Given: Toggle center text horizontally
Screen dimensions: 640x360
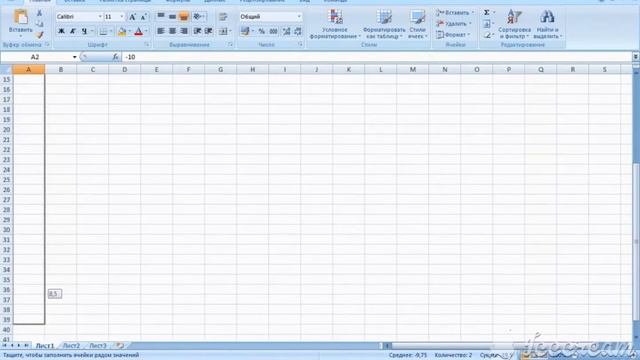Looking at the screenshot, I should point(172,31).
